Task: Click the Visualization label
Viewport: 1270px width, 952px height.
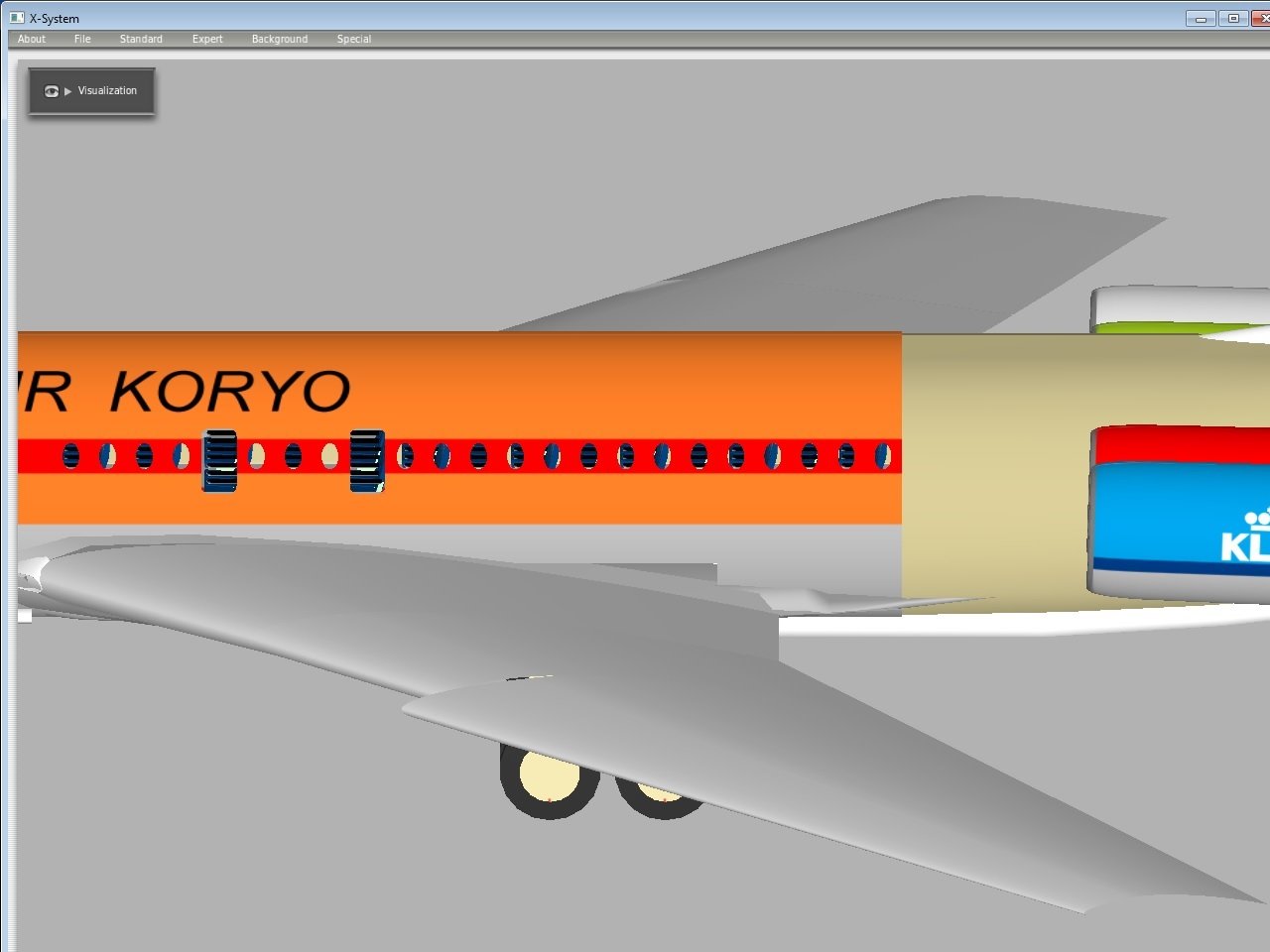Action: click(x=107, y=90)
